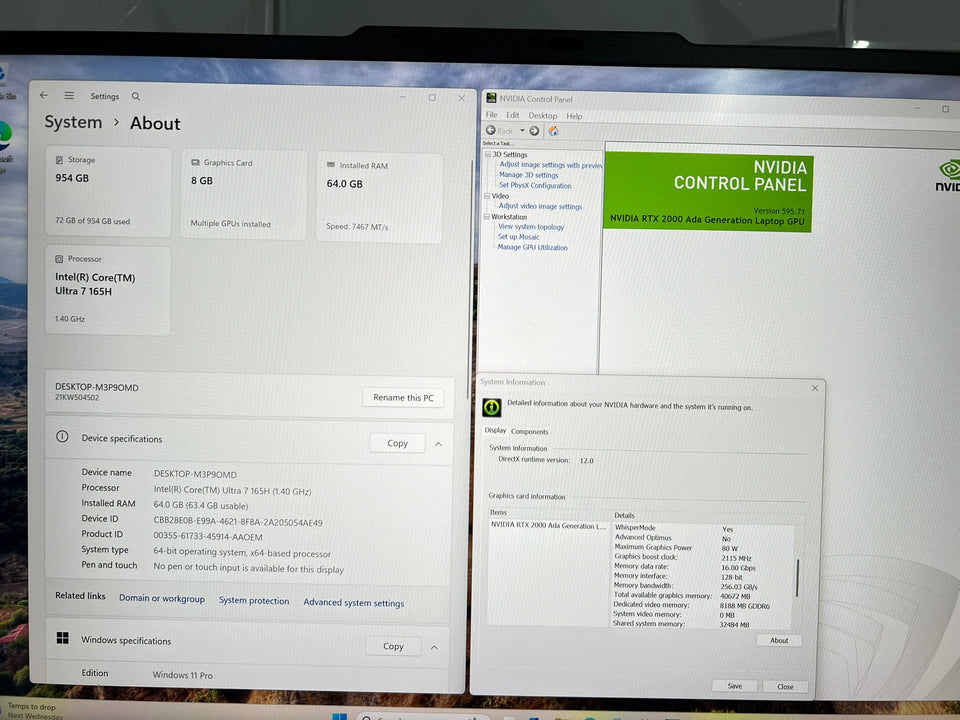Click System Information dialog NVIDIA icon
The height and width of the screenshot is (720, 960).
492,407
